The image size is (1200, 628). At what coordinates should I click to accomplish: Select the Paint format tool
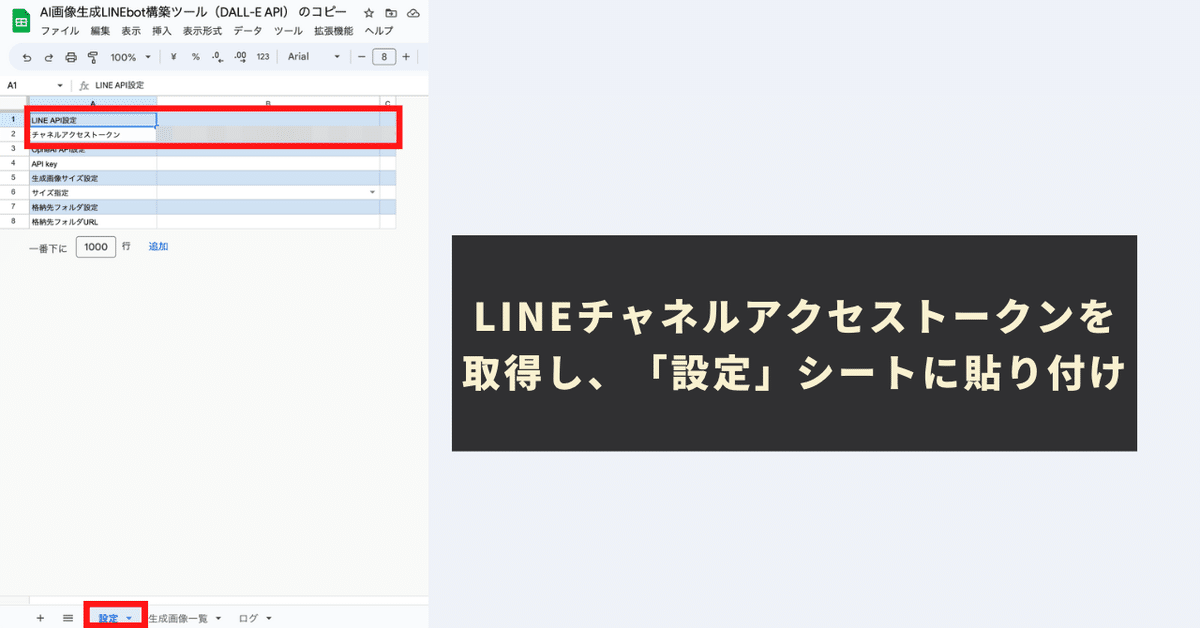(x=91, y=56)
